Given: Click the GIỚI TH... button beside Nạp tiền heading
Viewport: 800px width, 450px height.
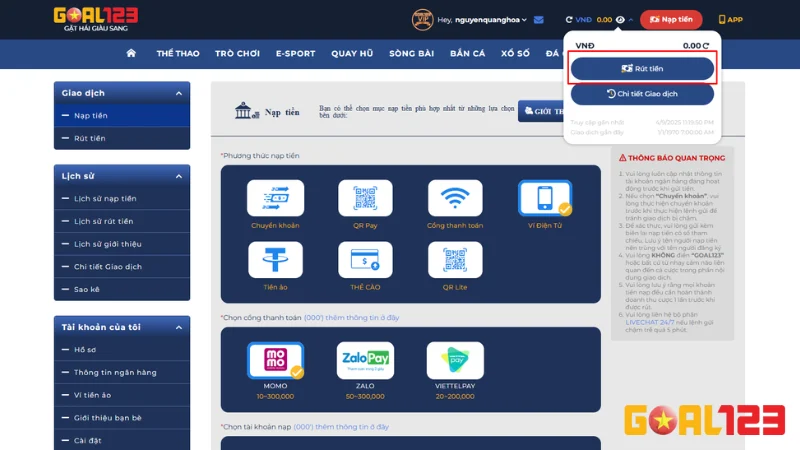Looking at the screenshot, I should click(541, 111).
